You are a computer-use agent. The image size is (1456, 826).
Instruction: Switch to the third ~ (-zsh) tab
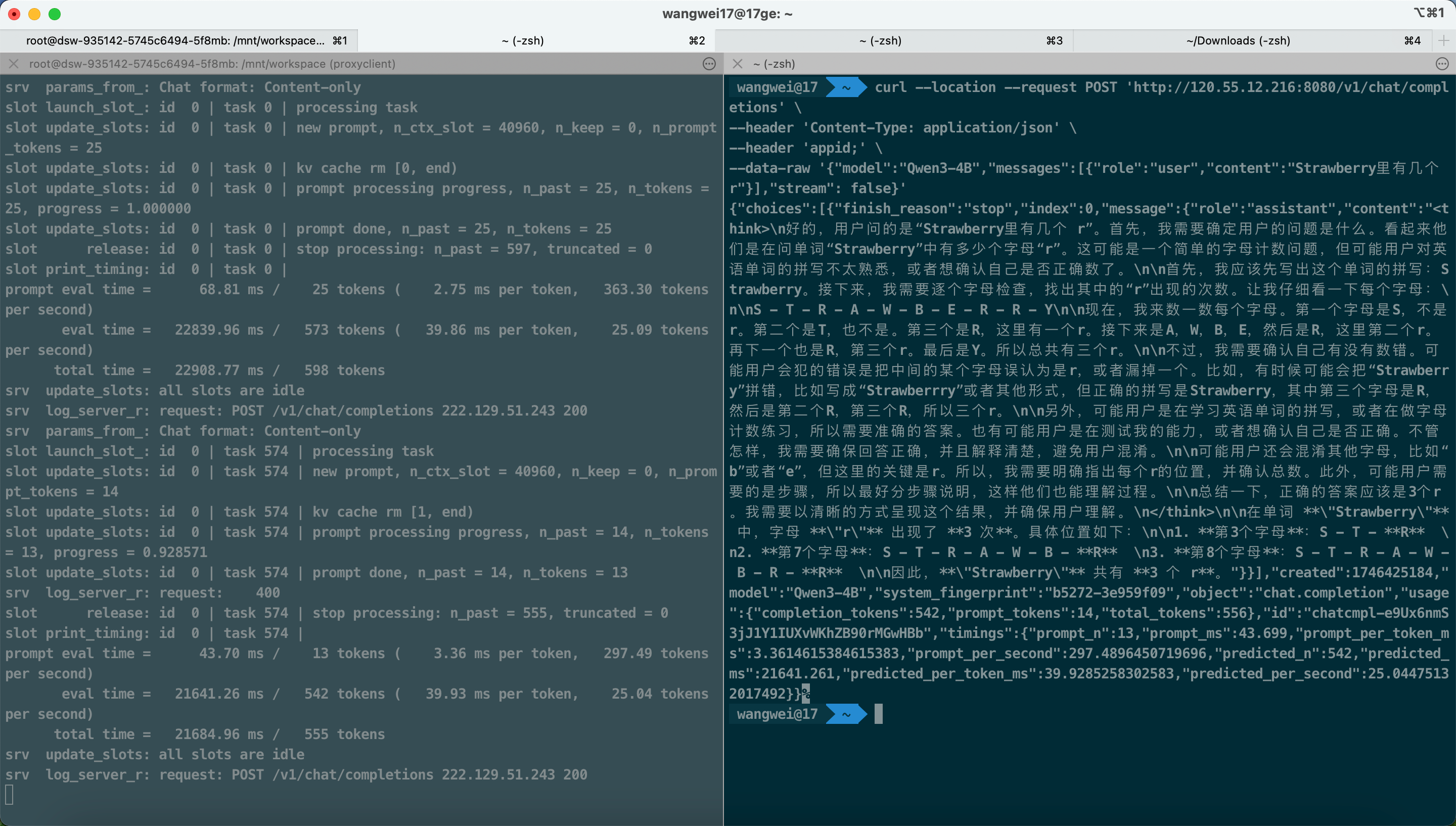(x=894, y=40)
